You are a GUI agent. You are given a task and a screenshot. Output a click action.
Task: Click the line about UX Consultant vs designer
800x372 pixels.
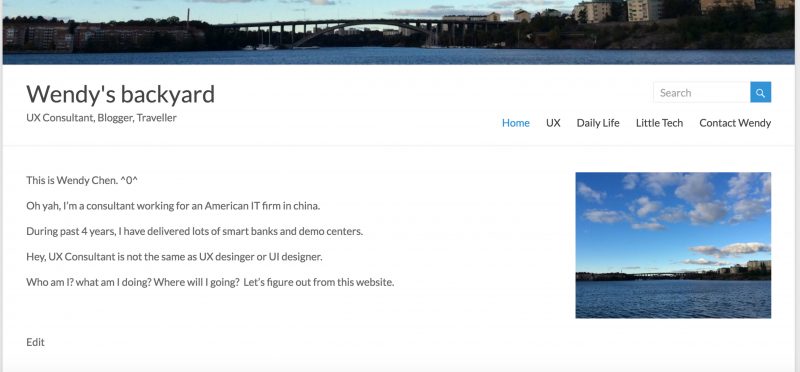click(x=174, y=257)
